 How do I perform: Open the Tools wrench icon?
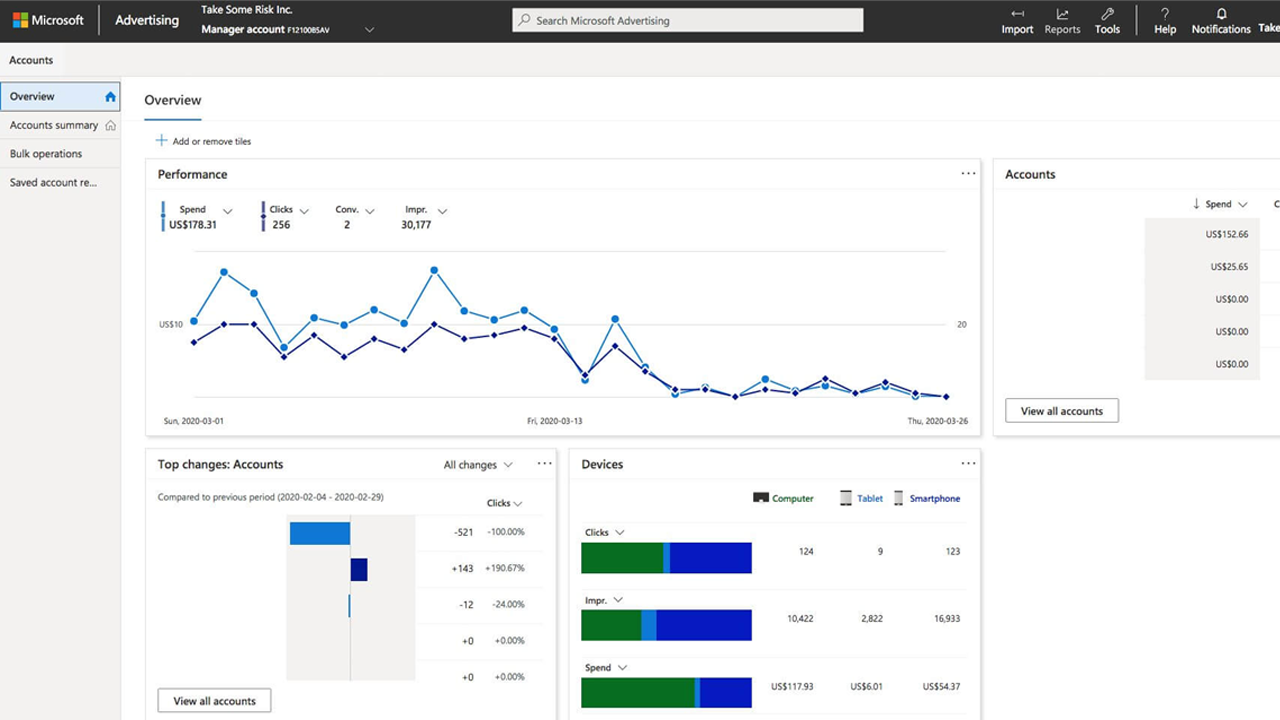click(x=1107, y=14)
